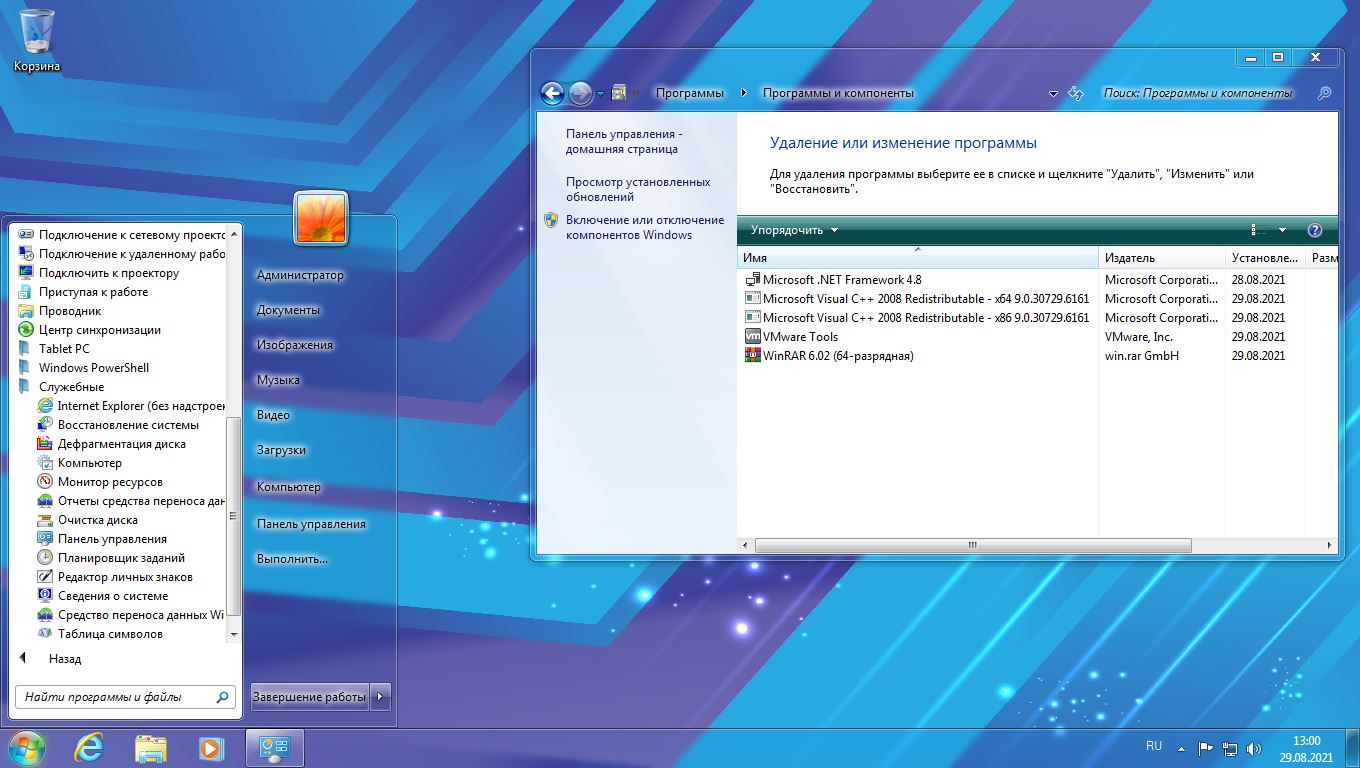Click the Найти программы и файлы search box

point(126,697)
